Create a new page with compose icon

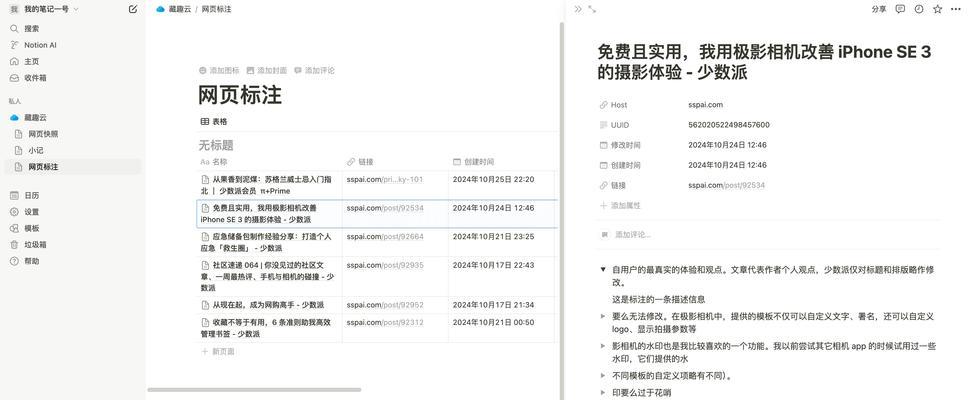pyautogui.click(x=133, y=9)
